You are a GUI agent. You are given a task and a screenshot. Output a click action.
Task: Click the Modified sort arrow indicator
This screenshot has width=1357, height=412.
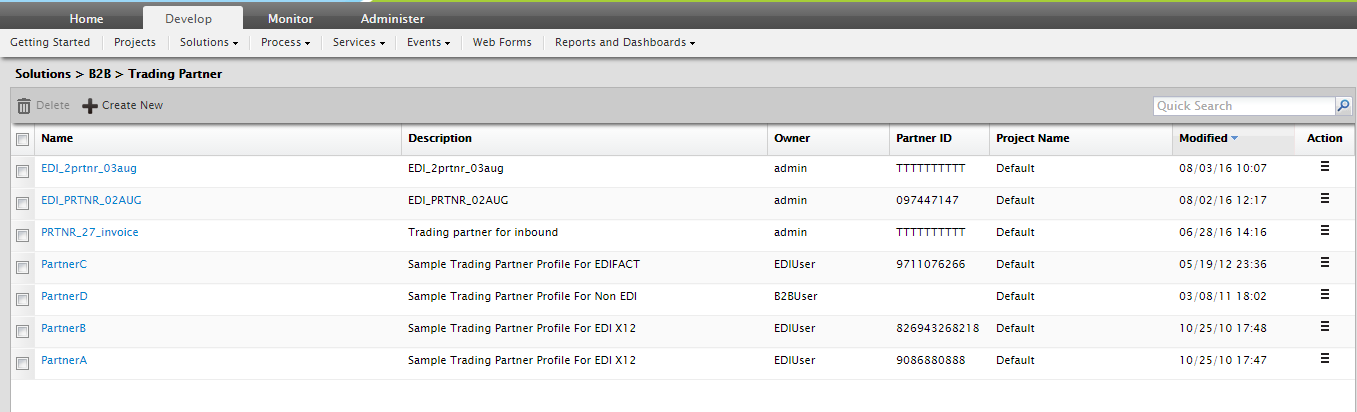(1235, 138)
